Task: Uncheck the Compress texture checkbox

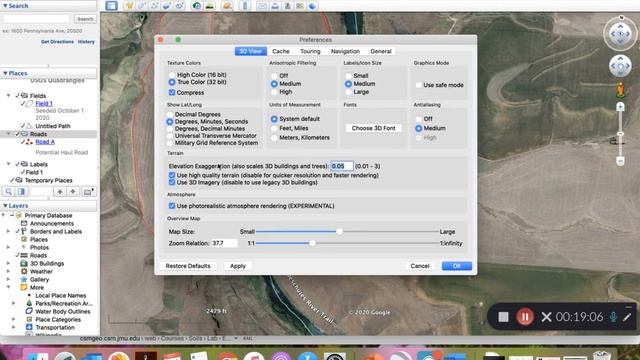Action: (172, 93)
